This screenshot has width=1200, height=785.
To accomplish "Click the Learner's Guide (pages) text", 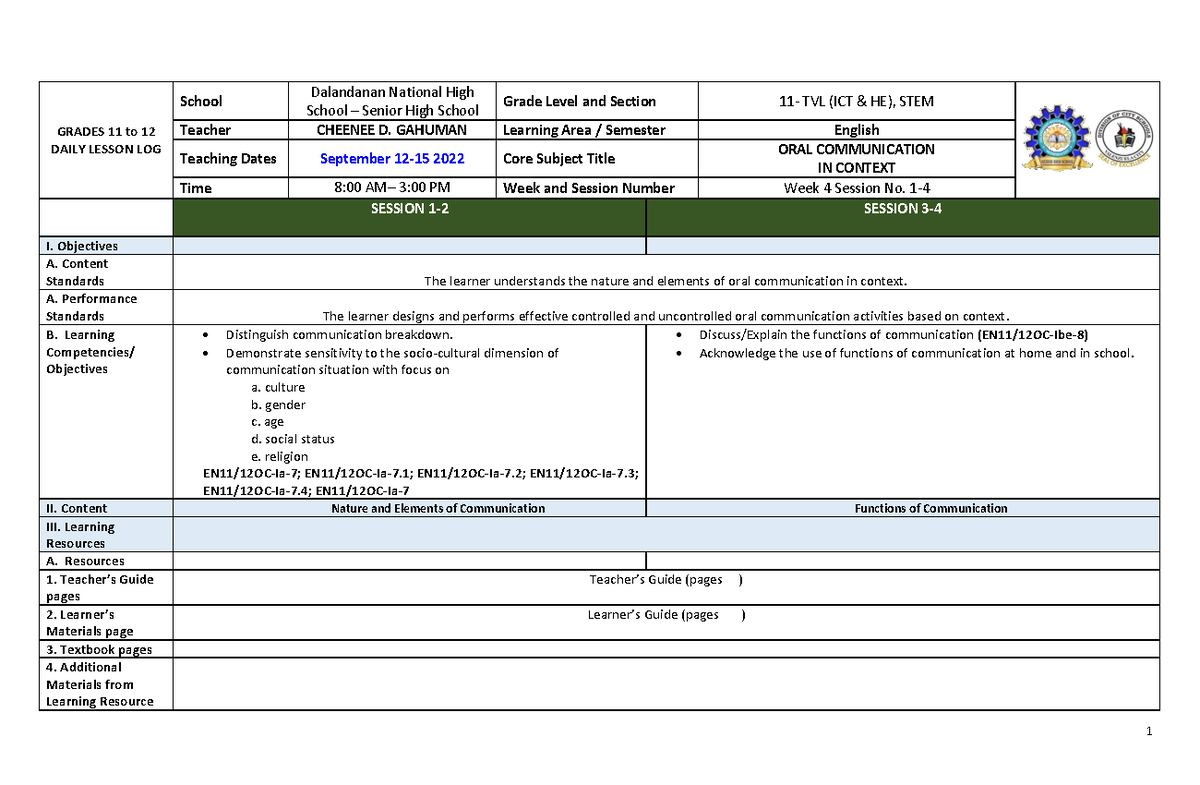I will click(x=665, y=615).
